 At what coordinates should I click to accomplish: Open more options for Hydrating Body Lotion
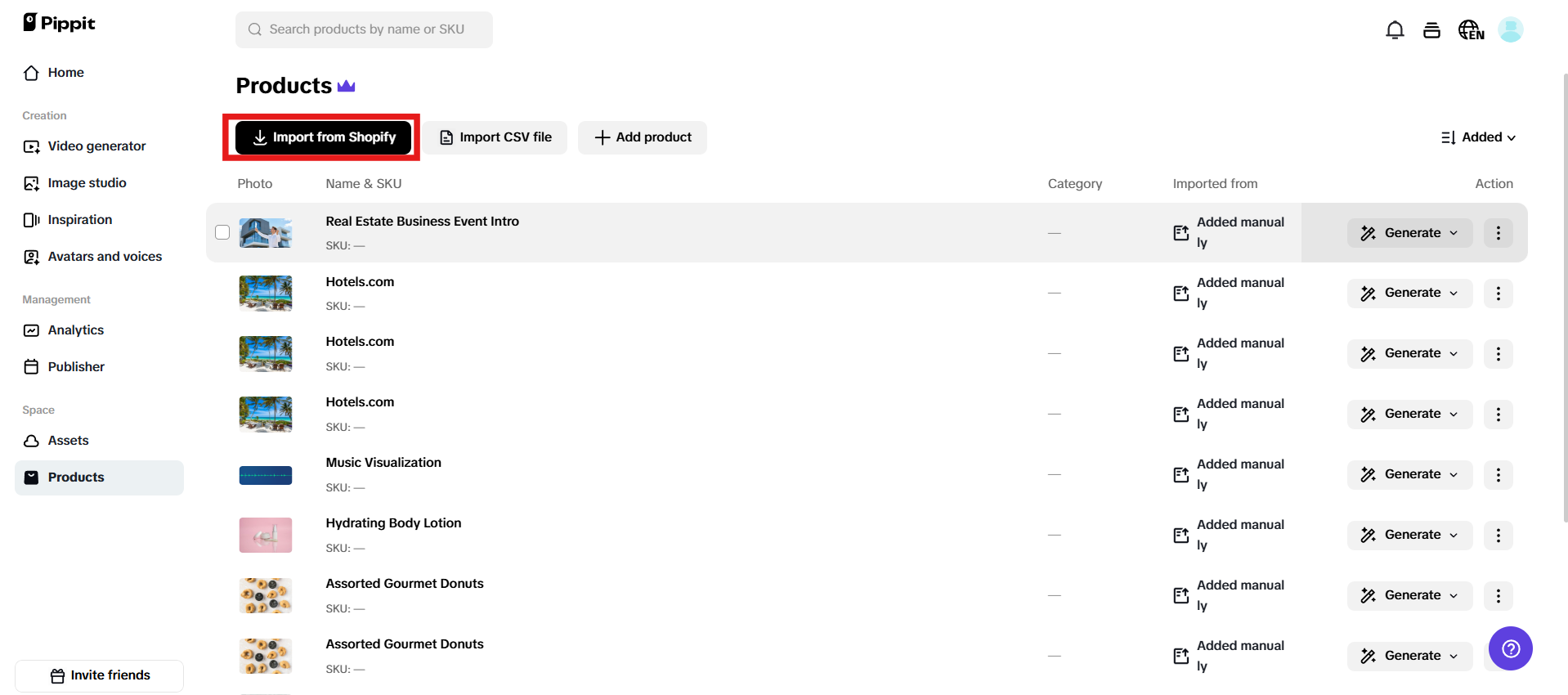(1498, 536)
